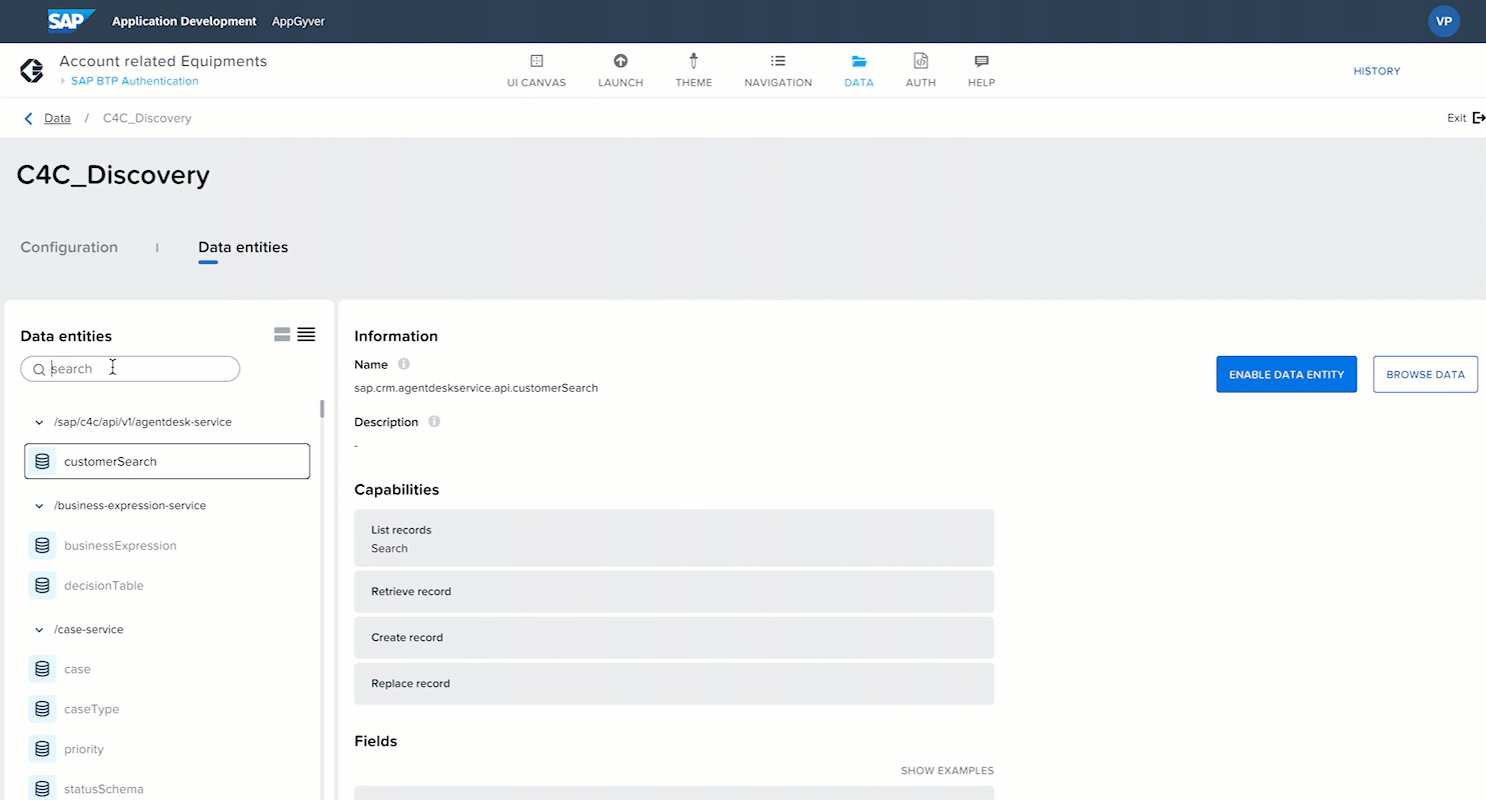Select the statusSchema entity

coord(167,788)
